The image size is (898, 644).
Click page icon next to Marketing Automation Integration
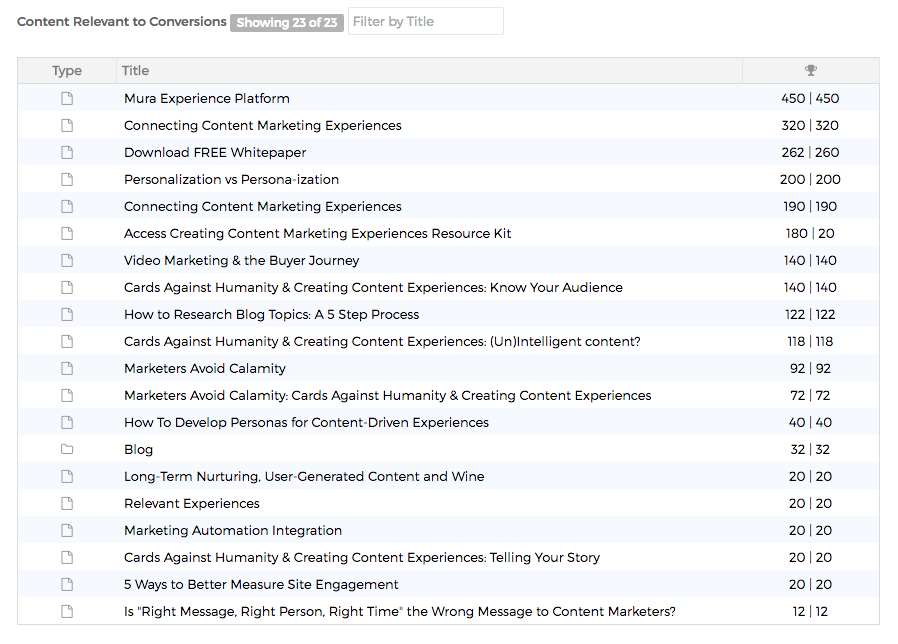(x=67, y=531)
